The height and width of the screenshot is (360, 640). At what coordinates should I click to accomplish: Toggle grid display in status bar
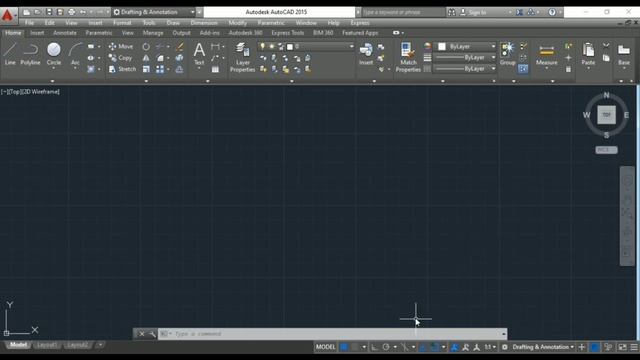pos(344,347)
